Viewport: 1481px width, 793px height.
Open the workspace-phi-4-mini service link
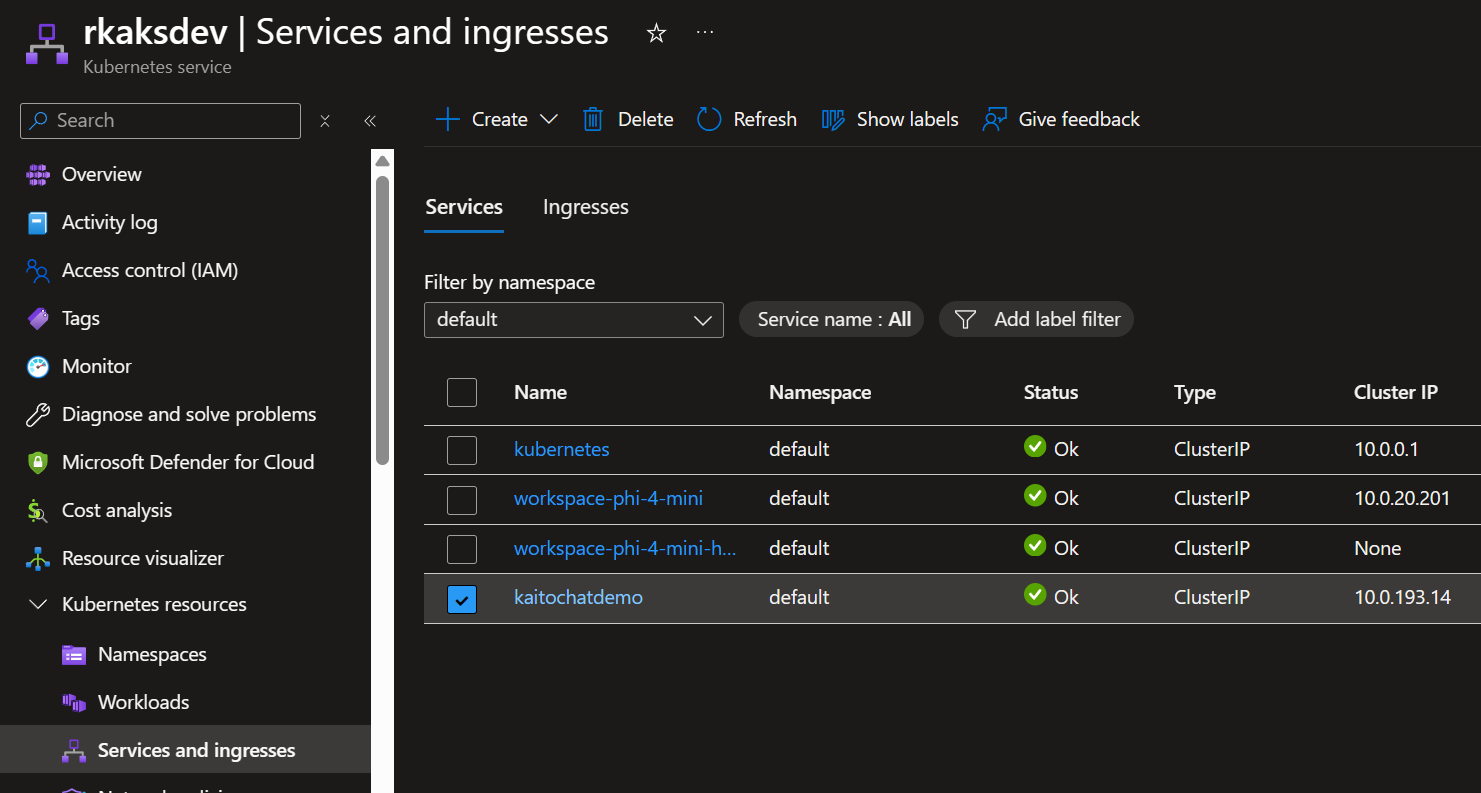pyautogui.click(x=608, y=498)
